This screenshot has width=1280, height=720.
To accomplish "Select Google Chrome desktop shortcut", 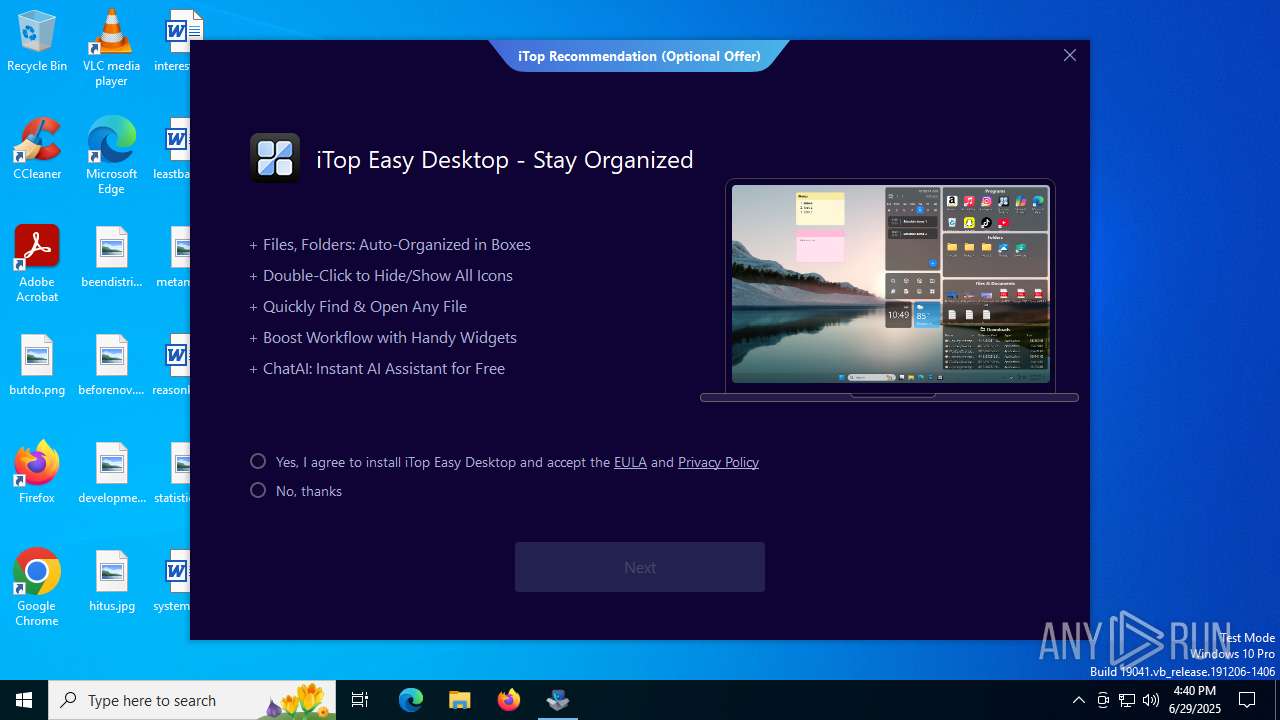I will coord(37,588).
